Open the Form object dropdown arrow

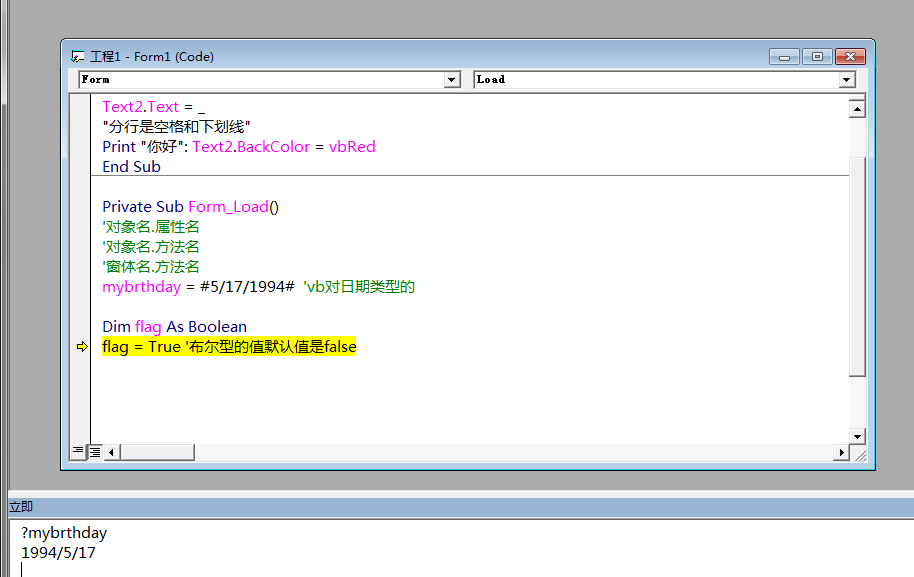click(452, 80)
